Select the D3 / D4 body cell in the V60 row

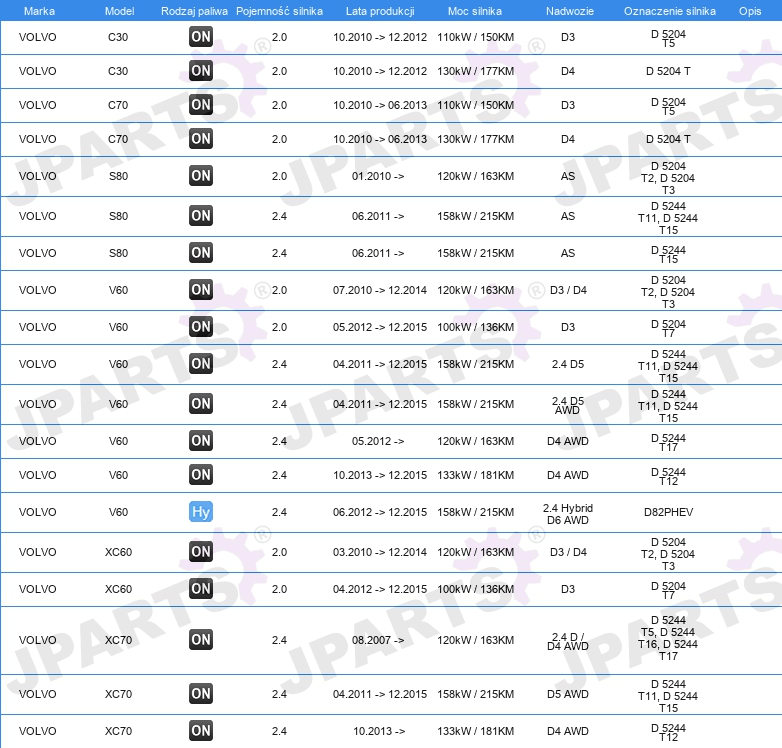coord(568,290)
